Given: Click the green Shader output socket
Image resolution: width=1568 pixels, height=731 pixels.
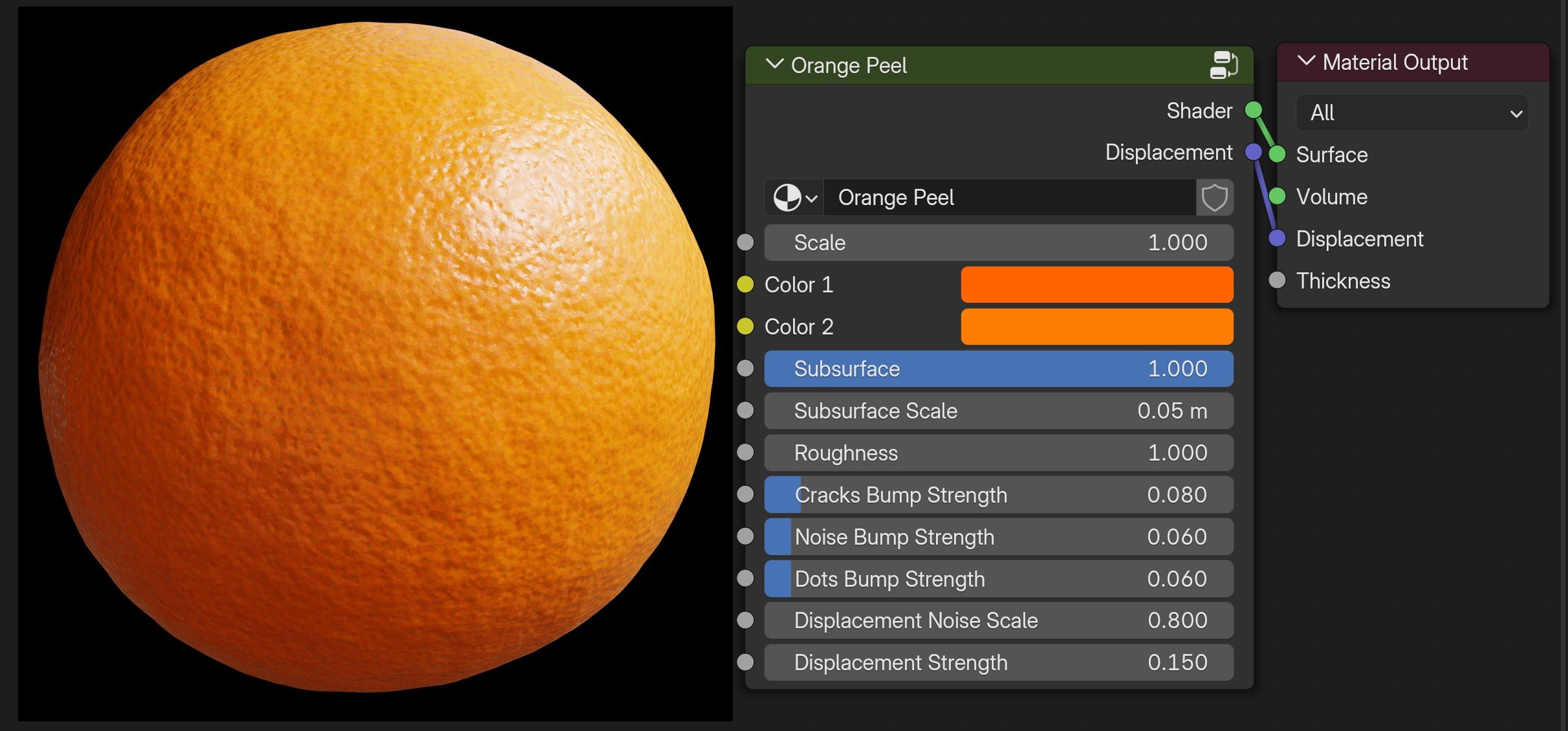Looking at the screenshot, I should tap(1253, 111).
